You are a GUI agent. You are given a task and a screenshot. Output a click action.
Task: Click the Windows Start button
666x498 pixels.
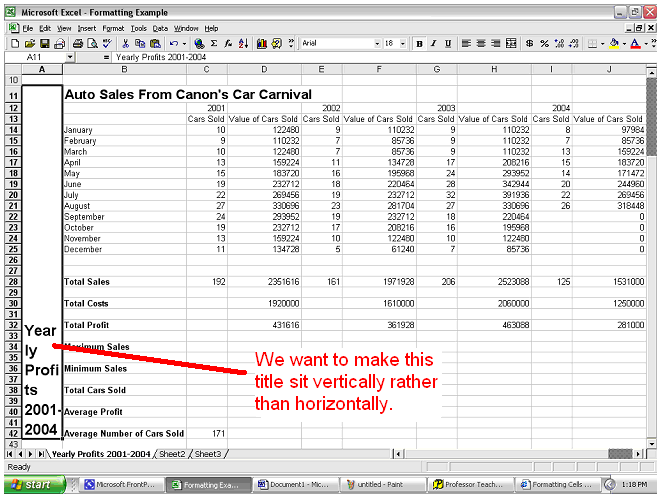point(33,484)
